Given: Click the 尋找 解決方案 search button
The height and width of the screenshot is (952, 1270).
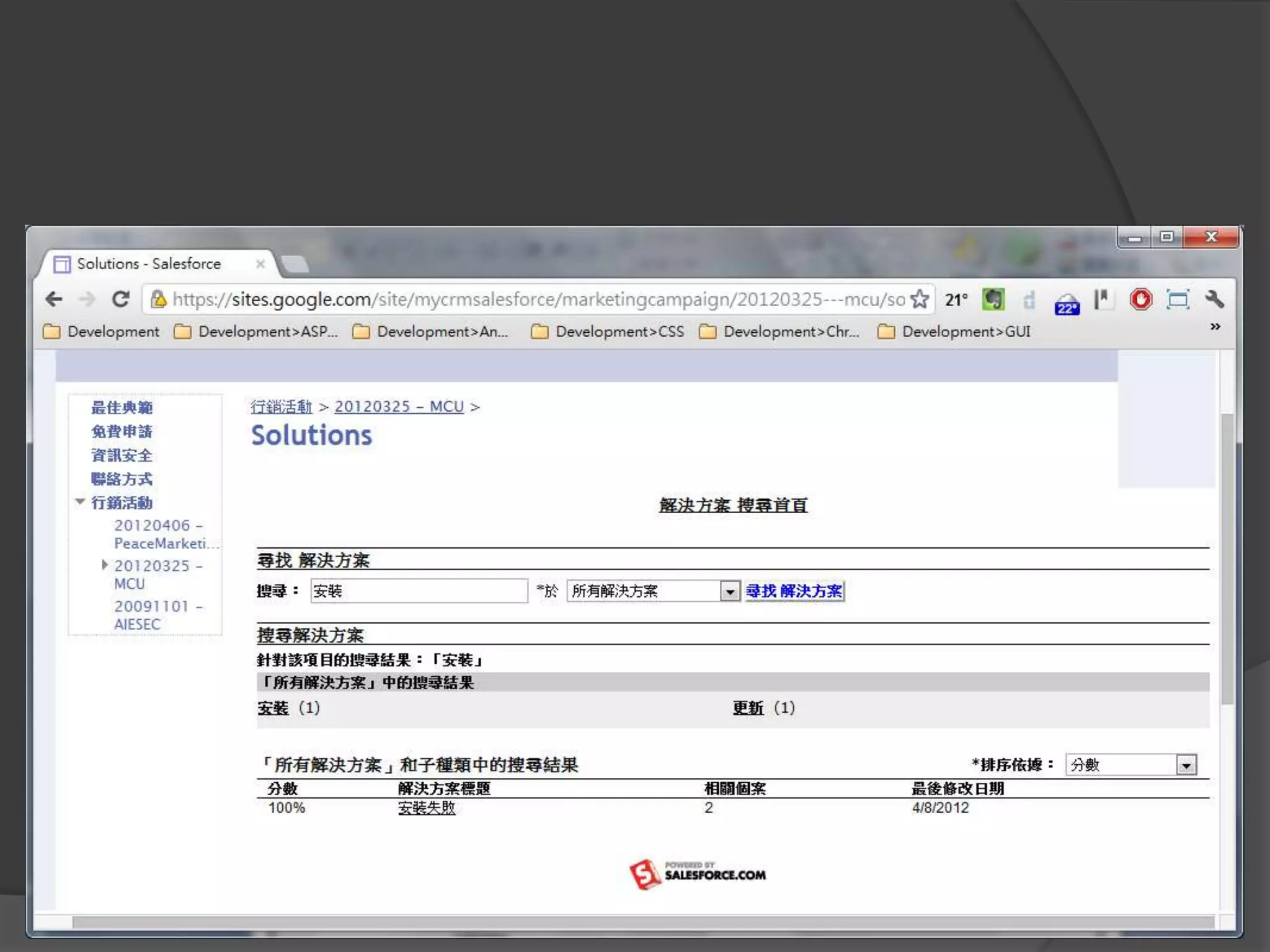Looking at the screenshot, I should pos(794,591).
